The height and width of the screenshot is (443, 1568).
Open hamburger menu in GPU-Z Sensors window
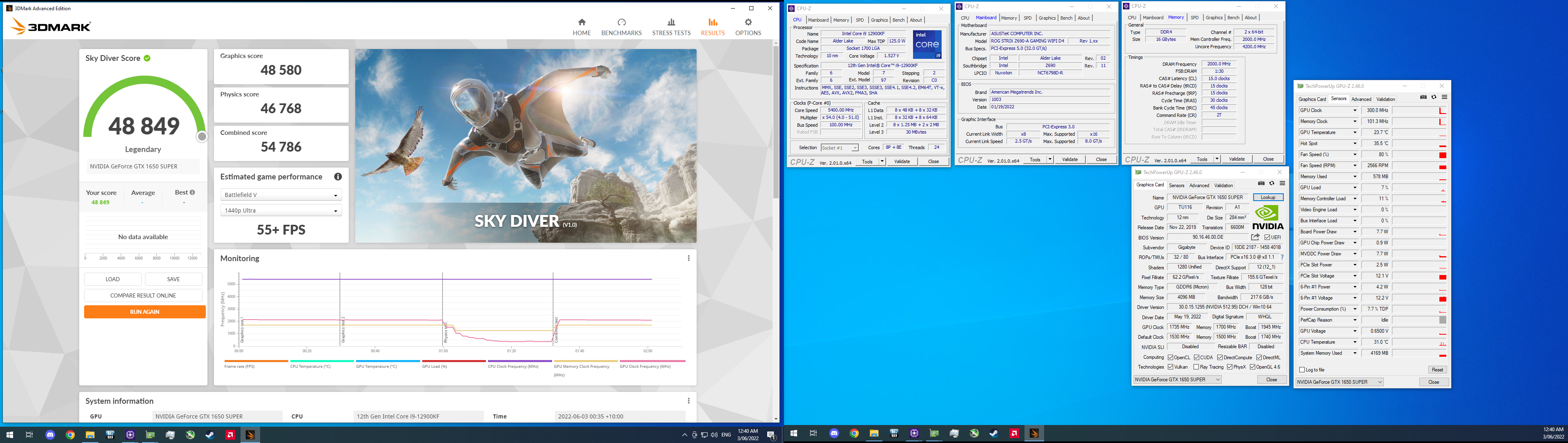tap(1444, 98)
